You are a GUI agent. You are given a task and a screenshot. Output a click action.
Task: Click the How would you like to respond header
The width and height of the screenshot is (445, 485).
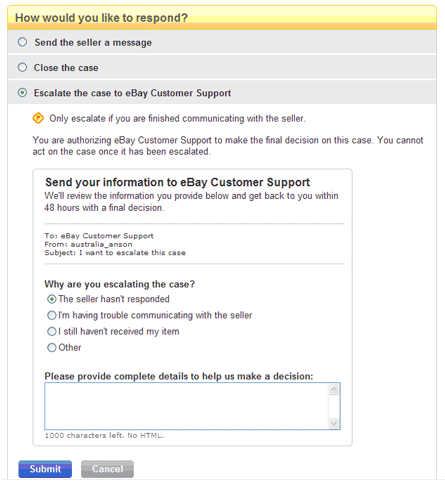(x=101, y=18)
